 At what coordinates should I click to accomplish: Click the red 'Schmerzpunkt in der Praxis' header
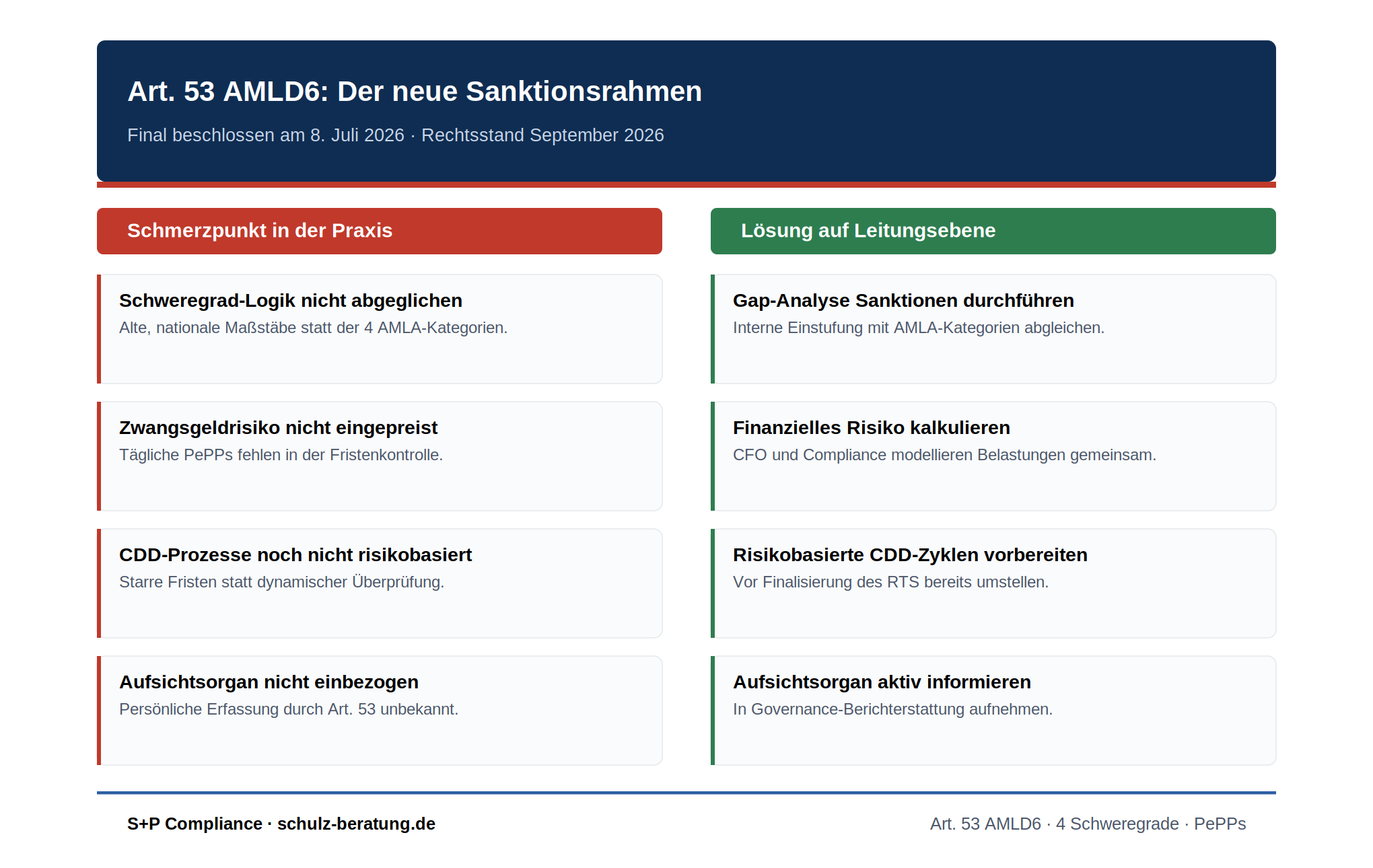380,231
